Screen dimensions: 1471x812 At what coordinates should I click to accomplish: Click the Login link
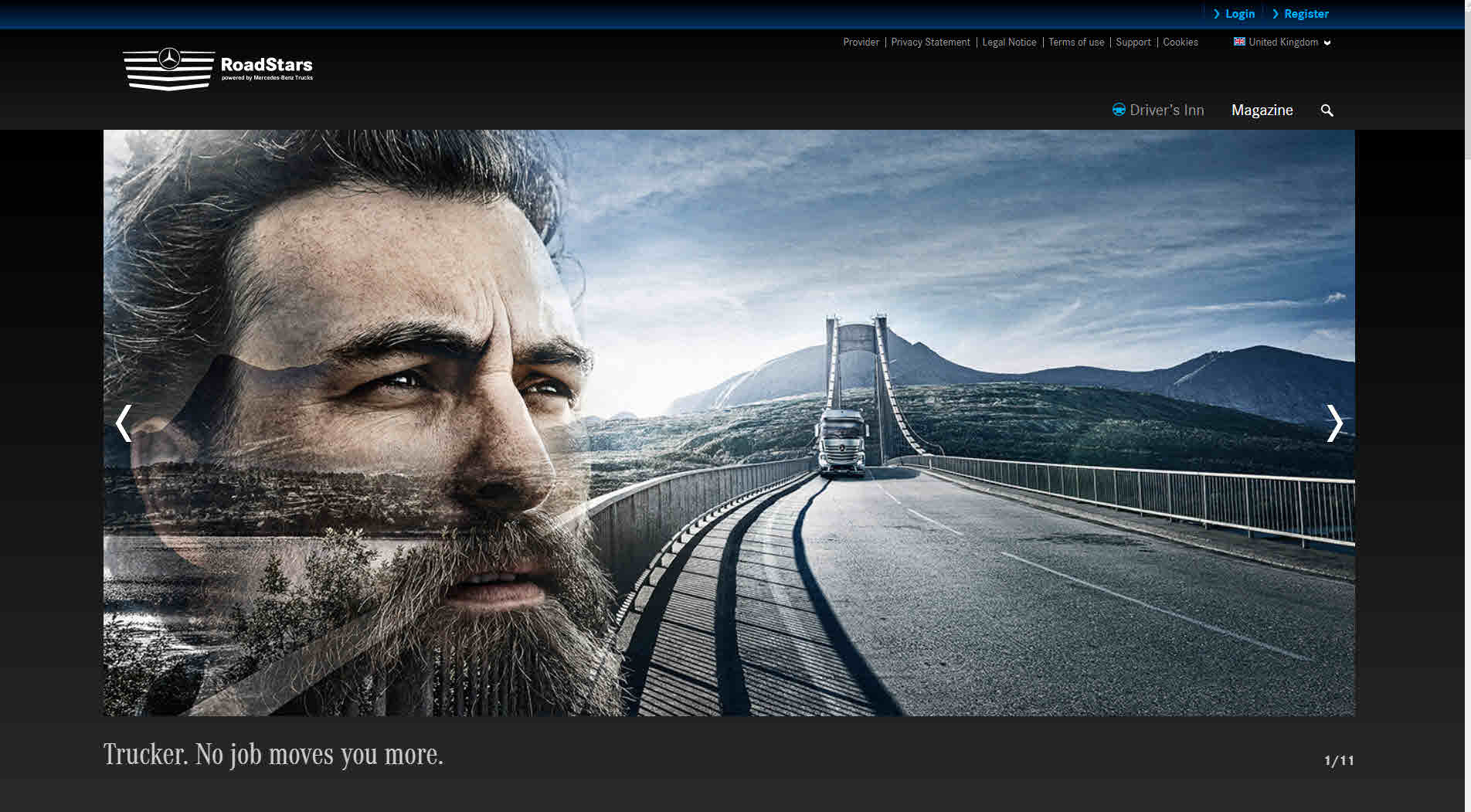point(1239,14)
